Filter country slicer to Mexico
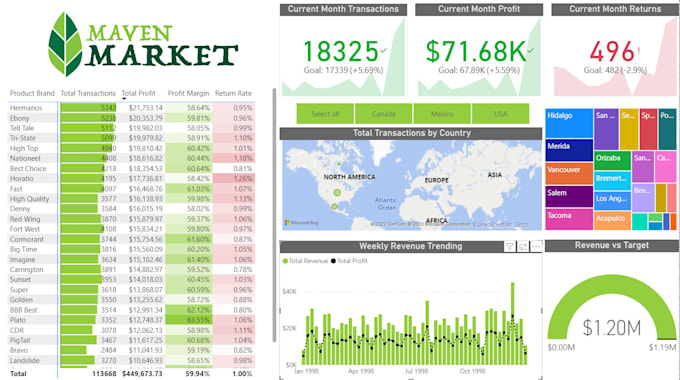The width and height of the screenshot is (680, 380). pyautogui.click(x=442, y=114)
